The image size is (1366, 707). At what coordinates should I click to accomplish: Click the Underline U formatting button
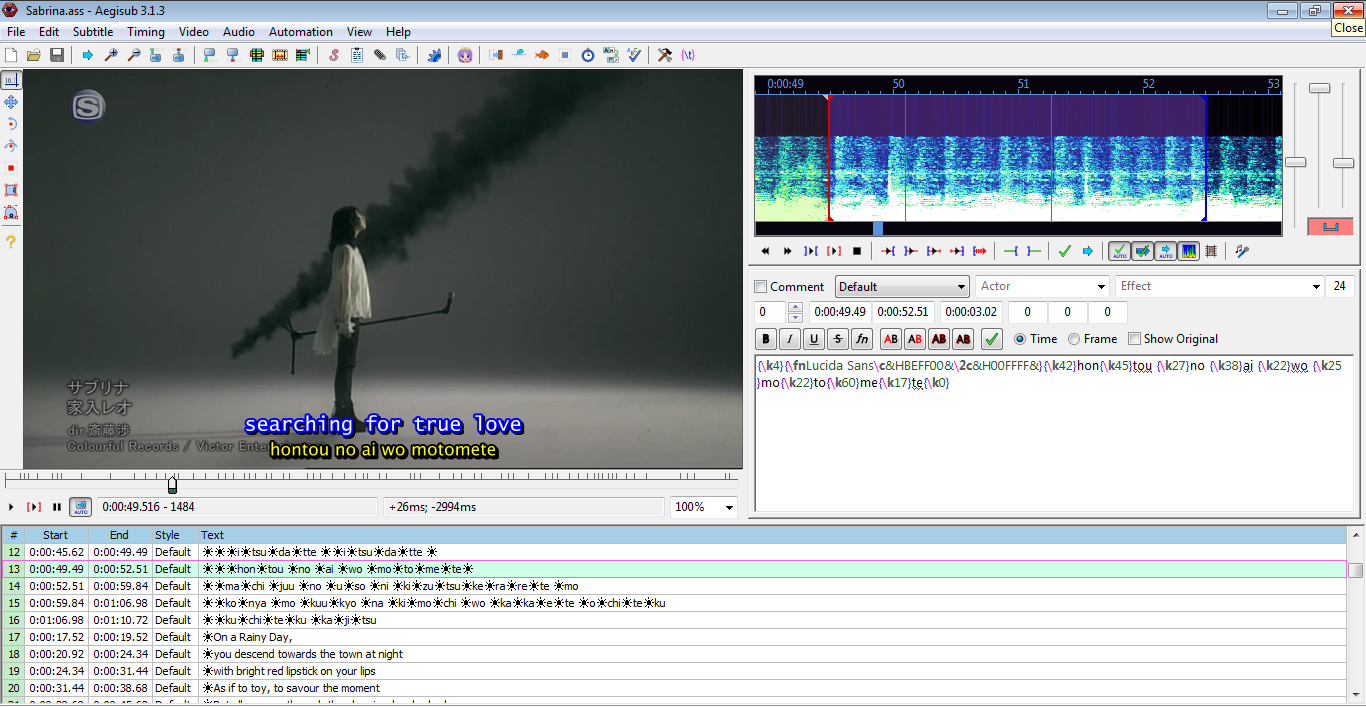[814, 339]
